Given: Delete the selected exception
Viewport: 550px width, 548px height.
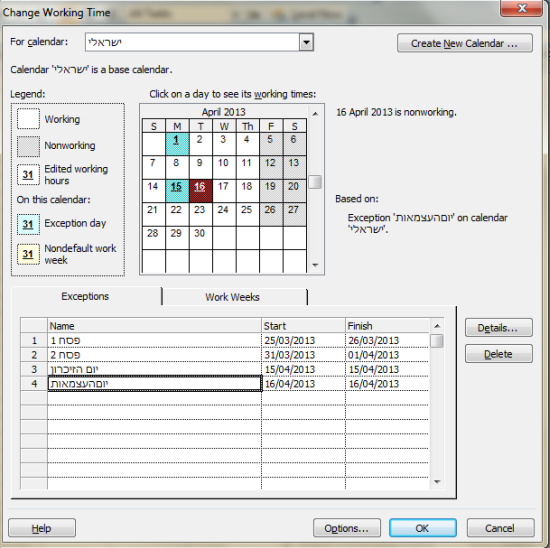Looking at the screenshot, I should pos(498,354).
